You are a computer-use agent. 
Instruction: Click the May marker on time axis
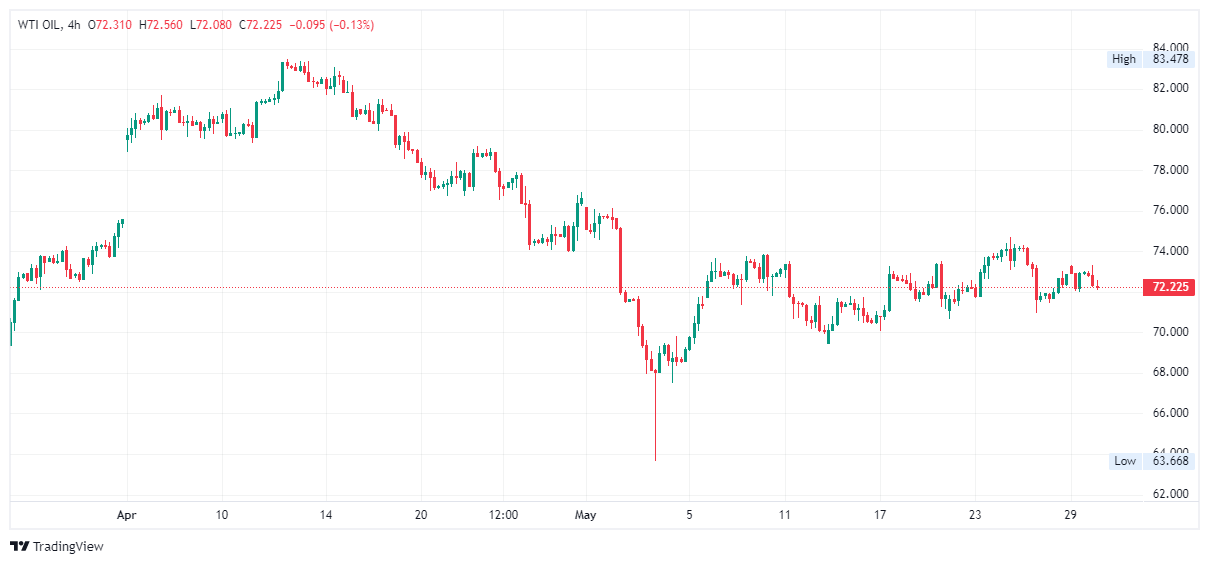tap(585, 515)
